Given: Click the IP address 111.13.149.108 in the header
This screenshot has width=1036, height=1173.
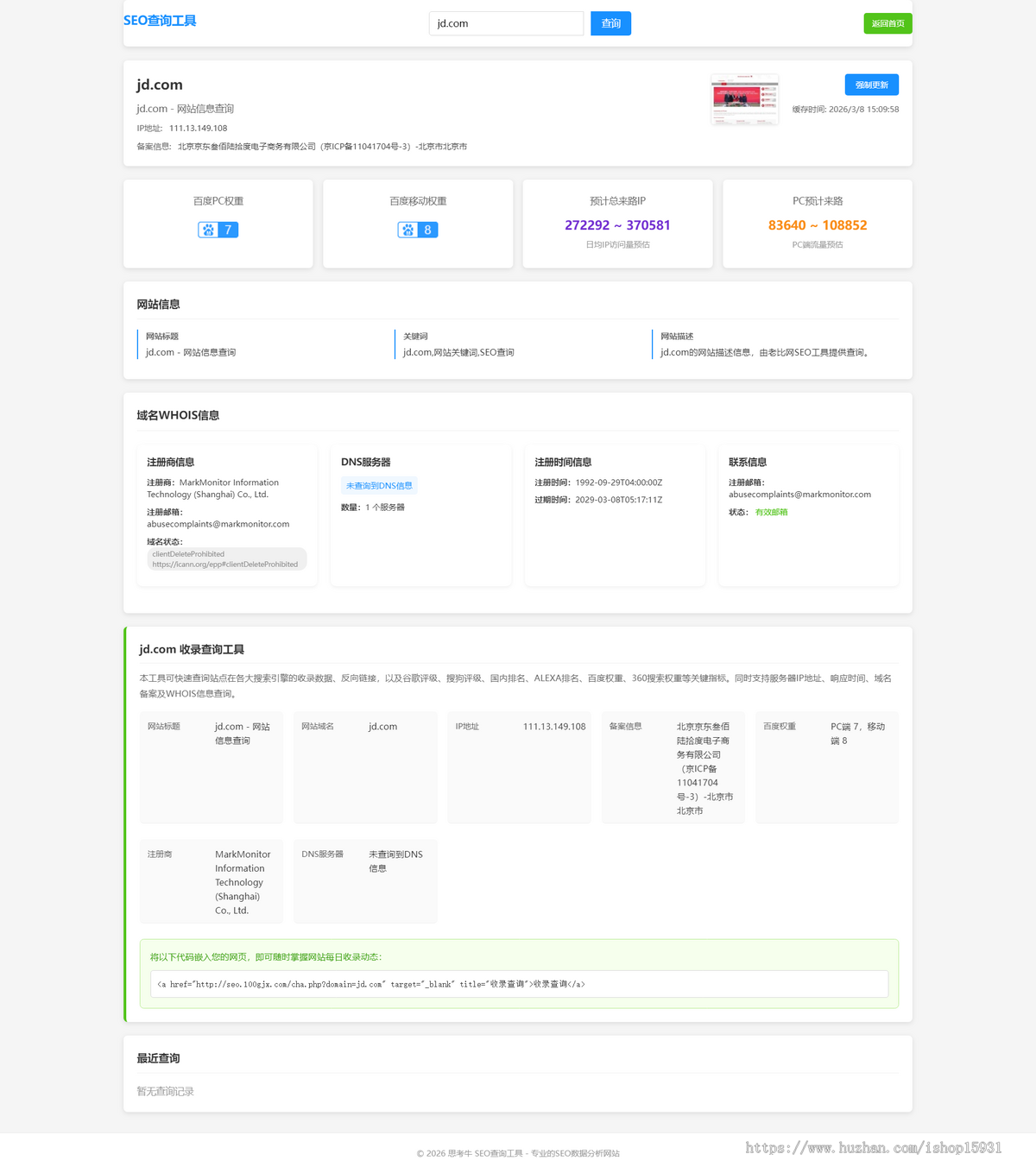Looking at the screenshot, I should click(x=198, y=128).
